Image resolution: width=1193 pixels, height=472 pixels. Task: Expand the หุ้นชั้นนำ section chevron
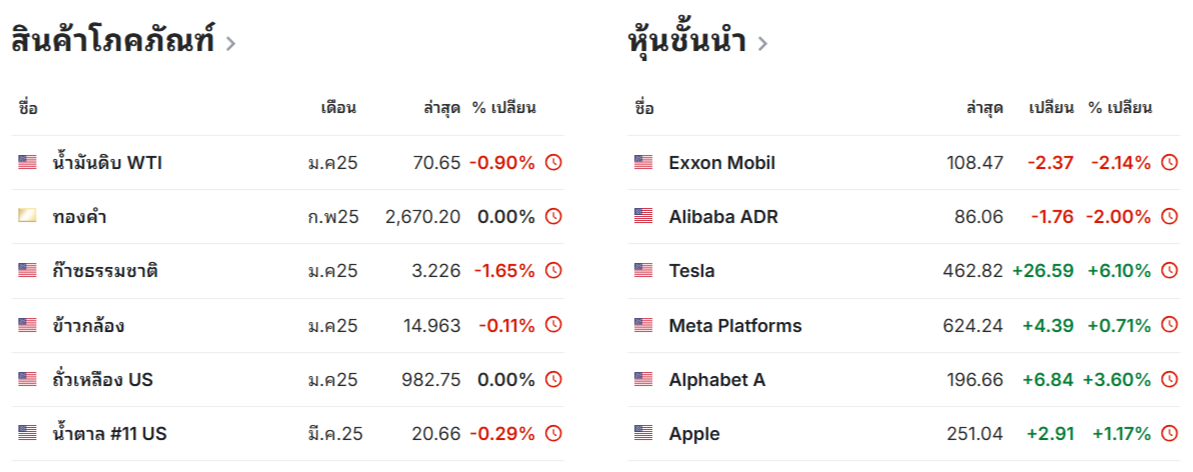(762, 43)
